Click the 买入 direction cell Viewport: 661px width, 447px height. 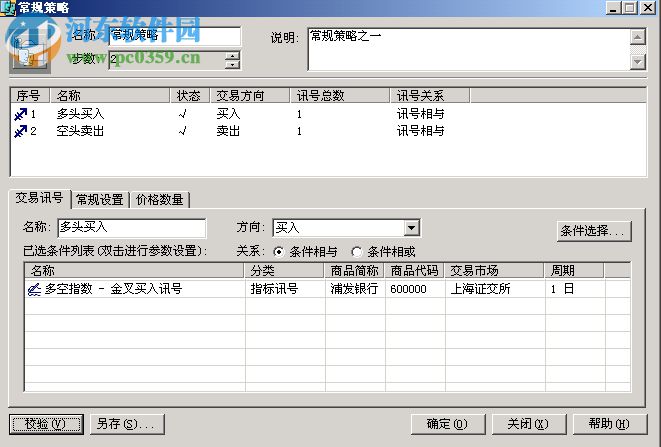click(228, 114)
